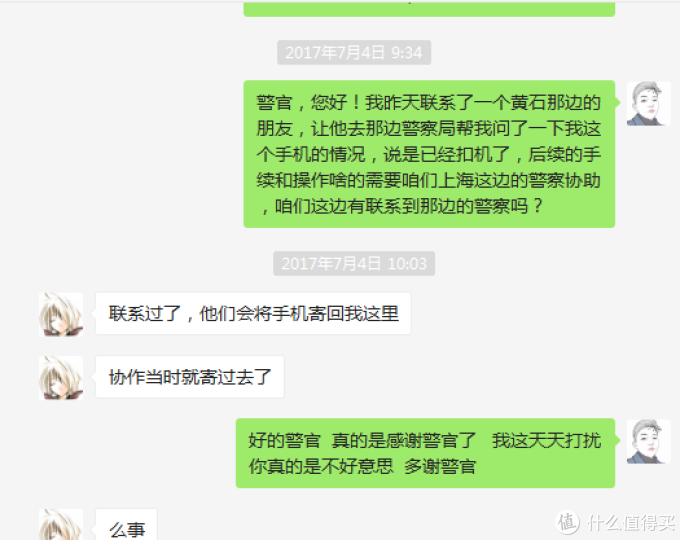The width and height of the screenshot is (680, 540).
Task: Click the text line starting 警官，您好
Action: click(x=428, y=103)
